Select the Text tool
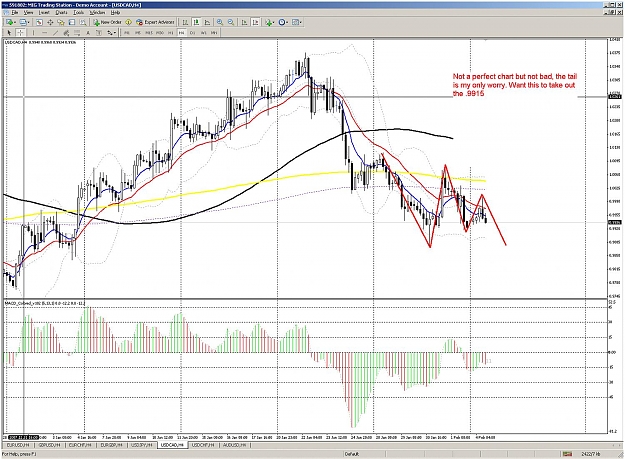This screenshot has width=625, height=459. (88, 33)
